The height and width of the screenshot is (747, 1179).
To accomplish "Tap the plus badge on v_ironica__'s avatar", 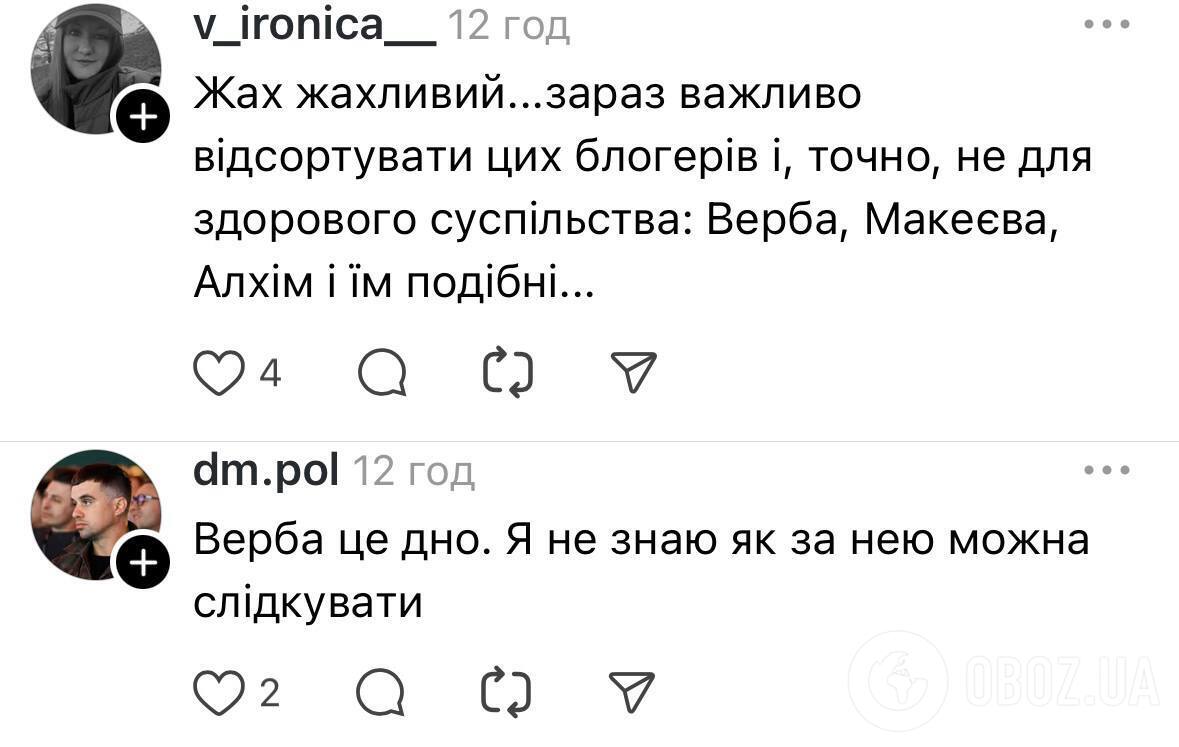I will click(x=143, y=117).
